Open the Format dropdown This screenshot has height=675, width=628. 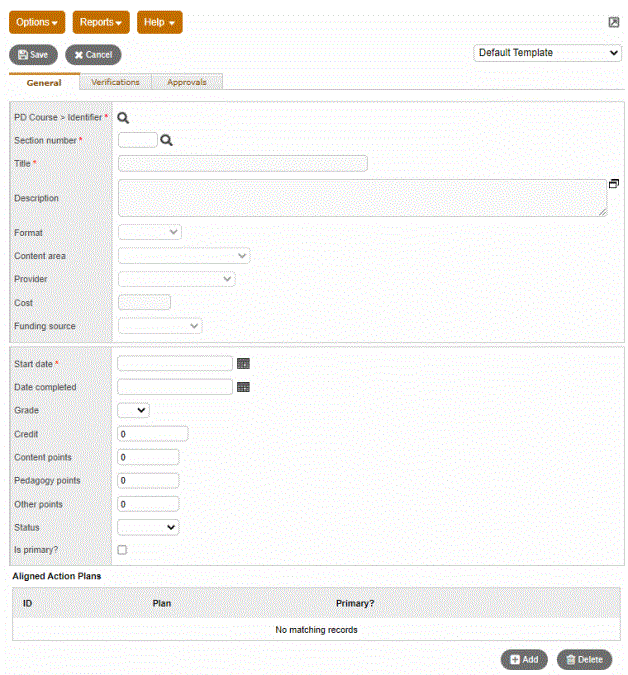click(150, 232)
